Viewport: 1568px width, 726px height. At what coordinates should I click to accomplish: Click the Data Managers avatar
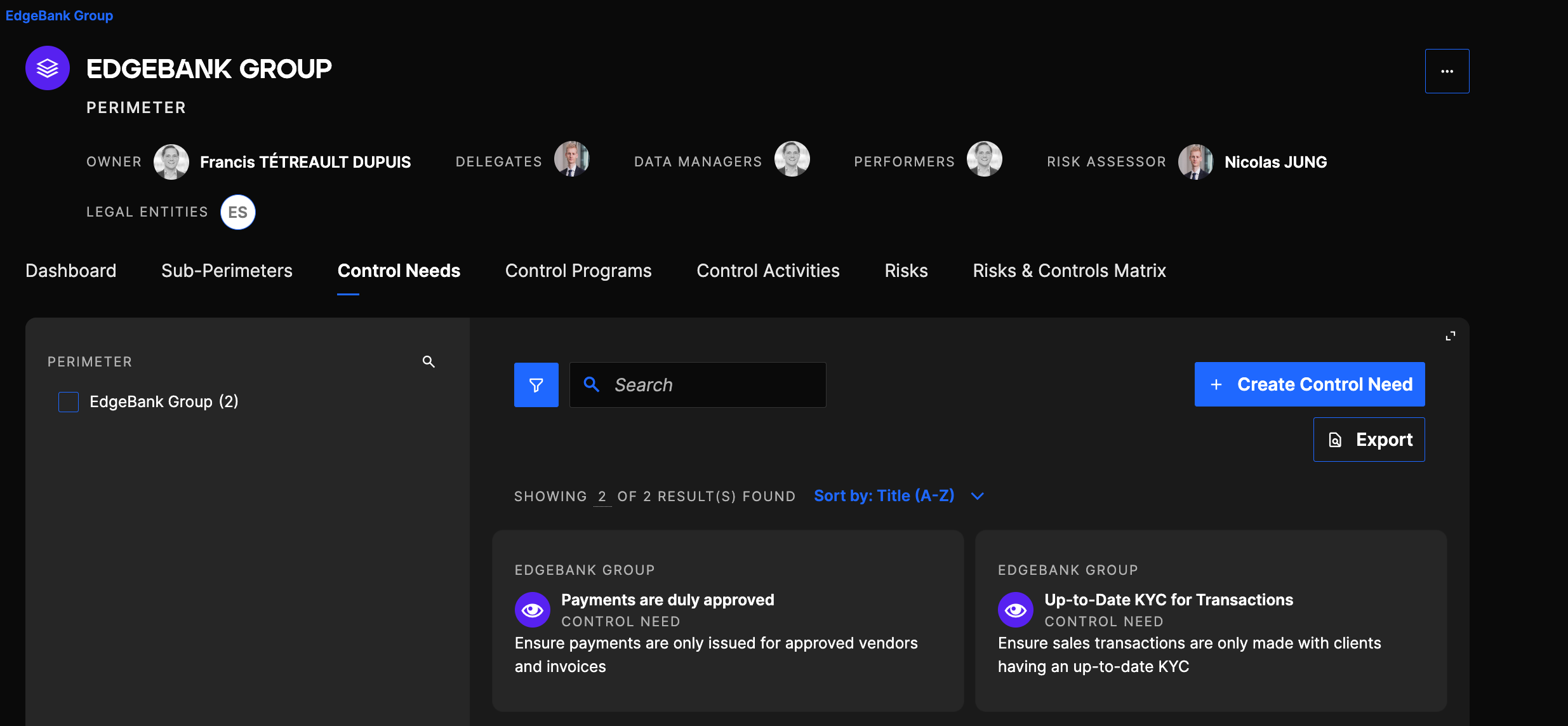coord(792,159)
